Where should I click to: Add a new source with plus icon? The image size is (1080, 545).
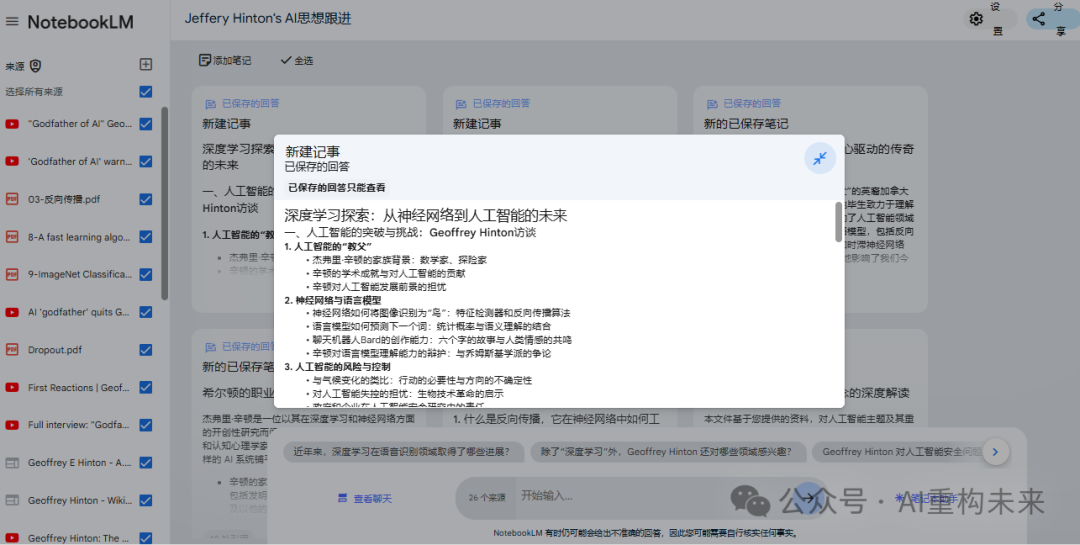[x=145, y=64]
